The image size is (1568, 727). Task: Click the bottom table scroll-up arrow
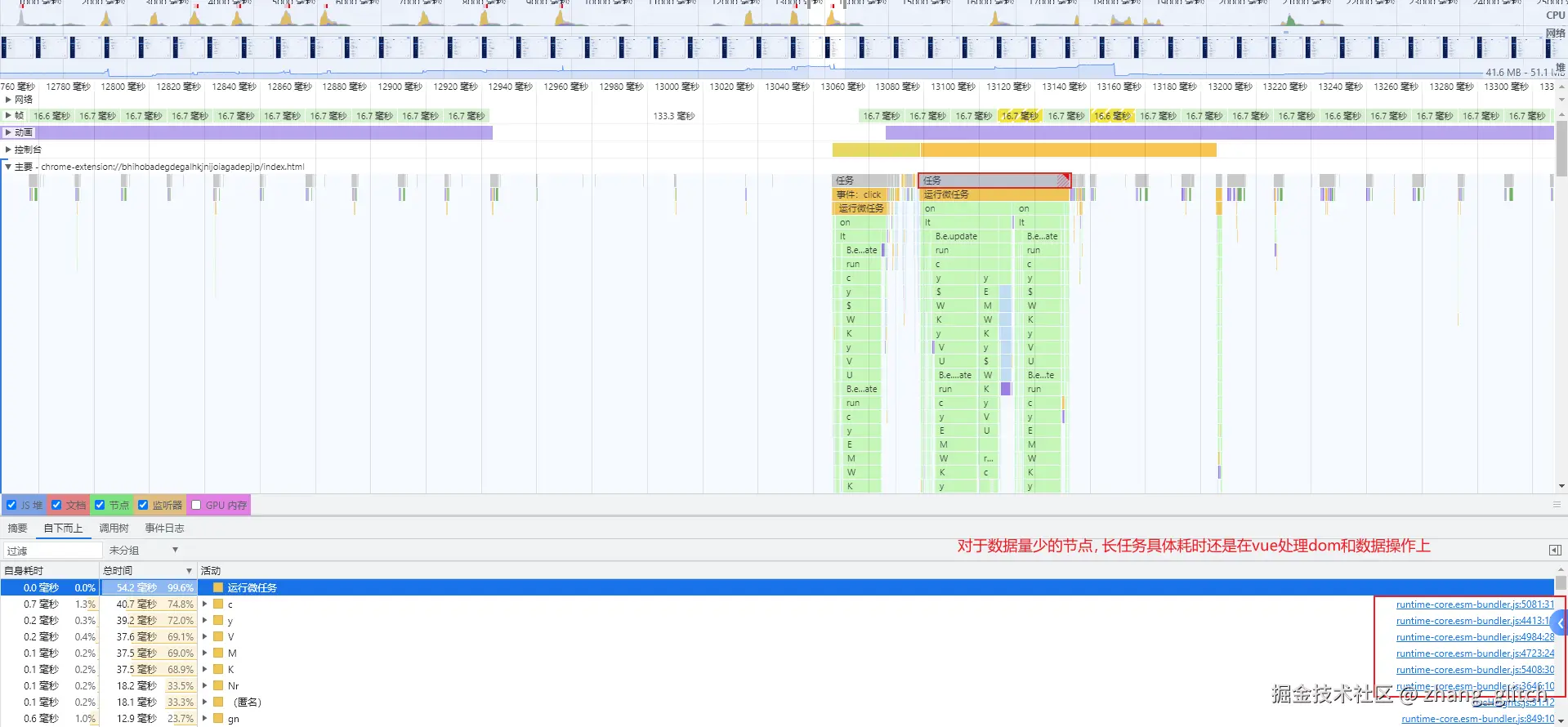1561,569
